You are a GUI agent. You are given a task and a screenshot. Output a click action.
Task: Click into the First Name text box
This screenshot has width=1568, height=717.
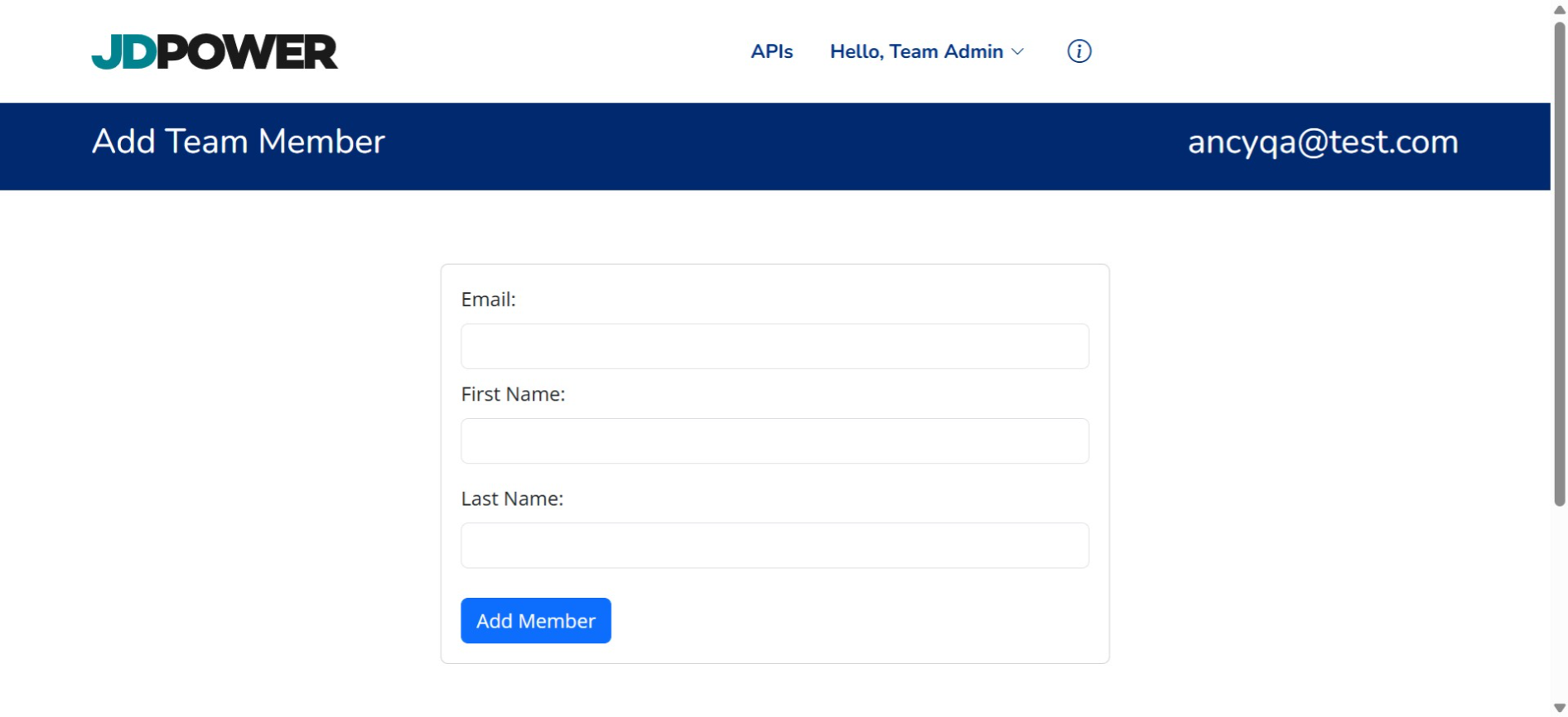point(774,441)
